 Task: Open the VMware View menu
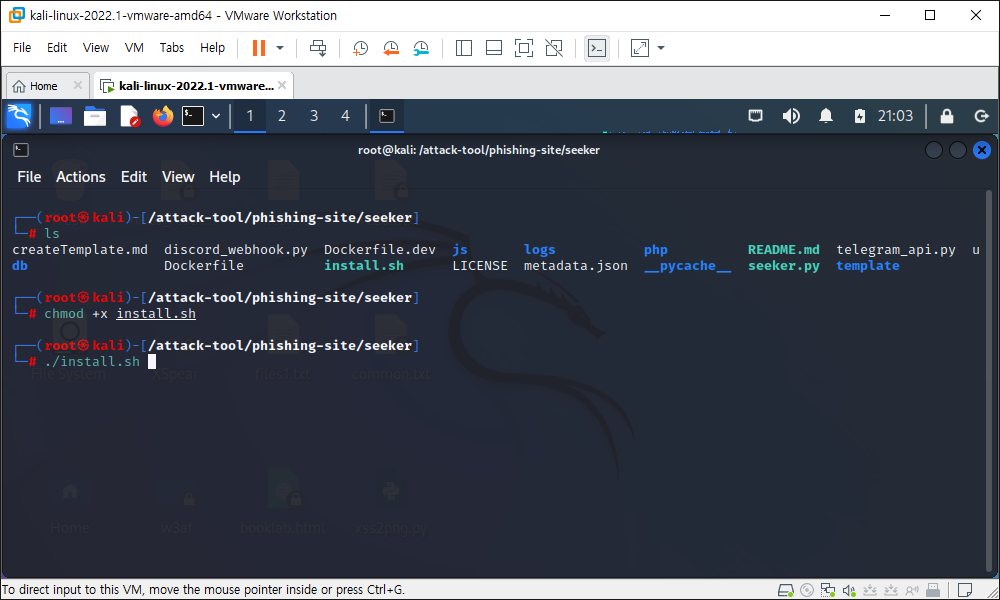click(96, 48)
